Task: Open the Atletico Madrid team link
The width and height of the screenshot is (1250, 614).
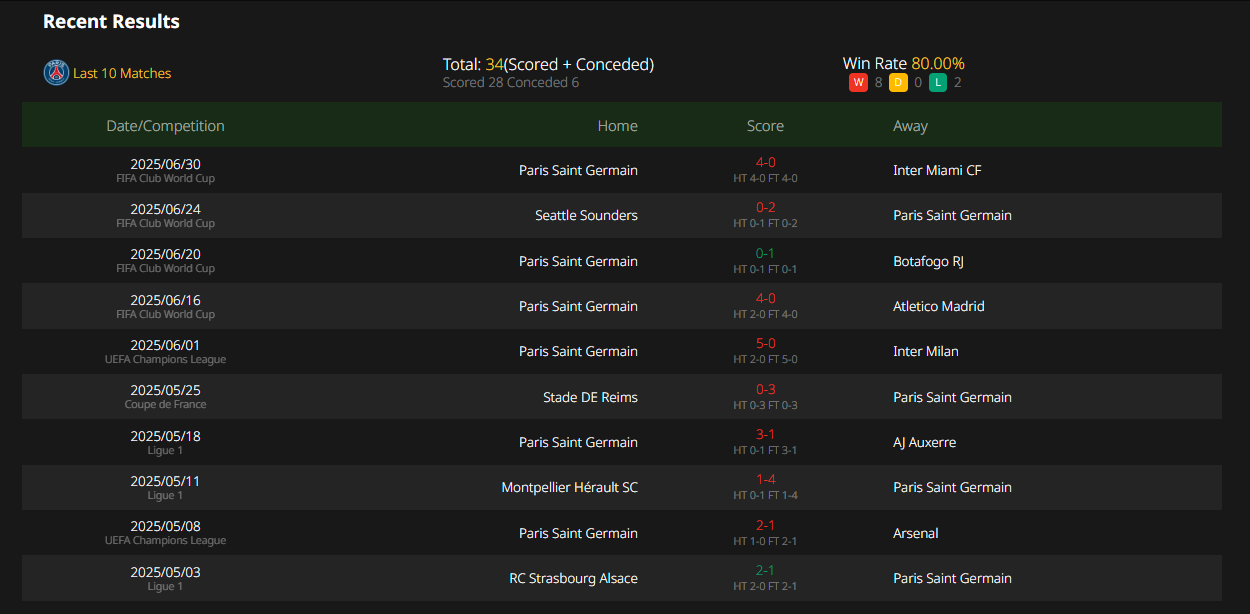Action: tap(938, 306)
